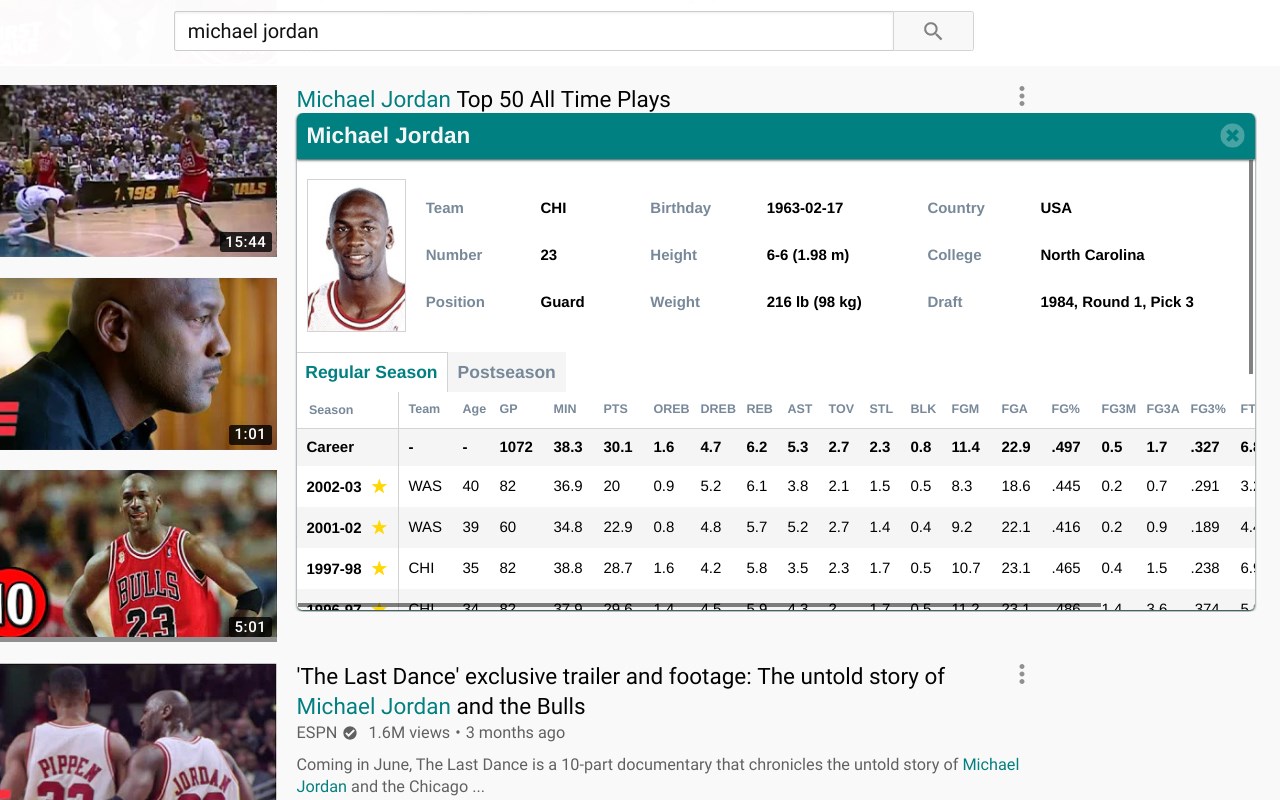Click the FGA column header
Viewport: 1280px width, 800px height.
coord(1014,409)
